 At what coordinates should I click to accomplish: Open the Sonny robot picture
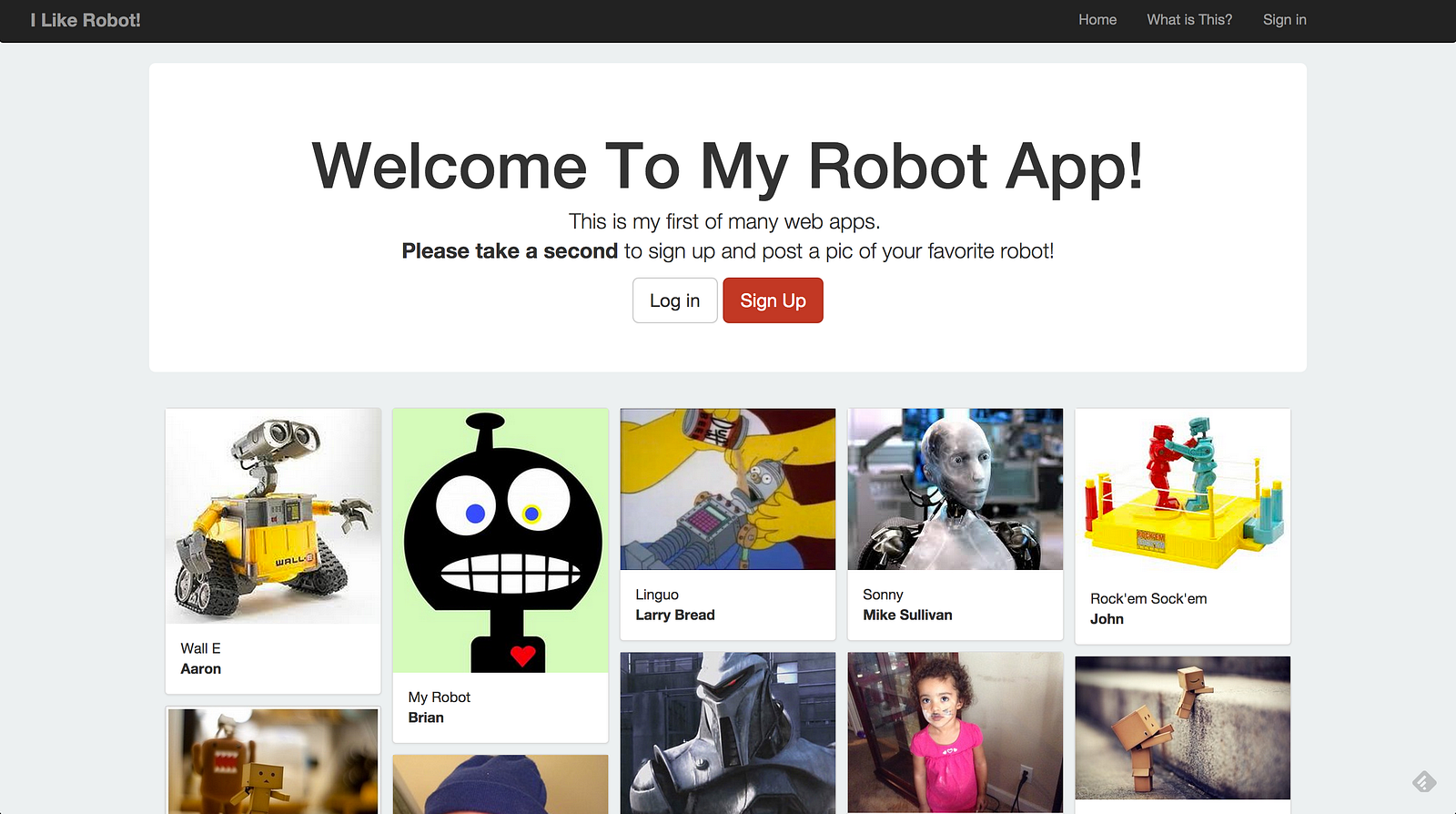coord(955,489)
